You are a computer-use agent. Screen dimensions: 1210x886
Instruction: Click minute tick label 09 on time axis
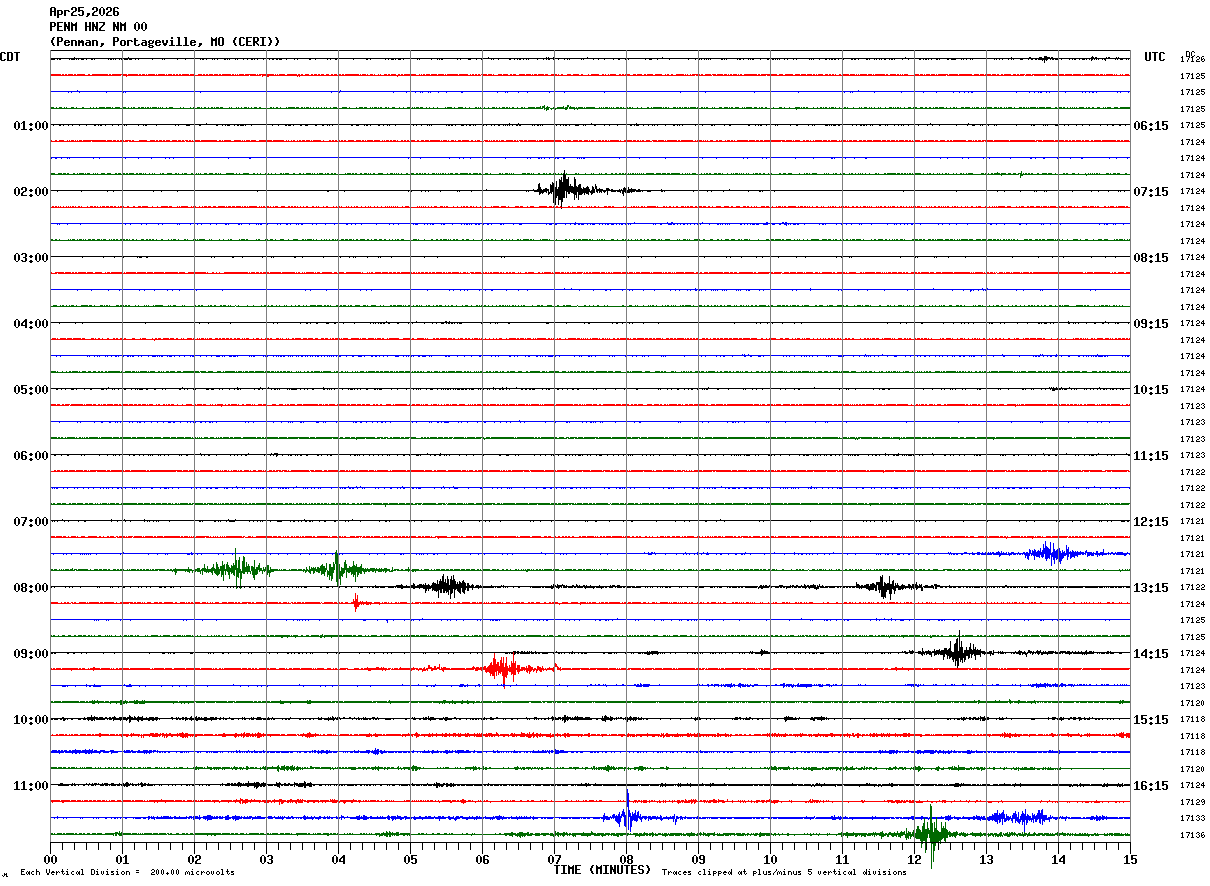tap(698, 860)
